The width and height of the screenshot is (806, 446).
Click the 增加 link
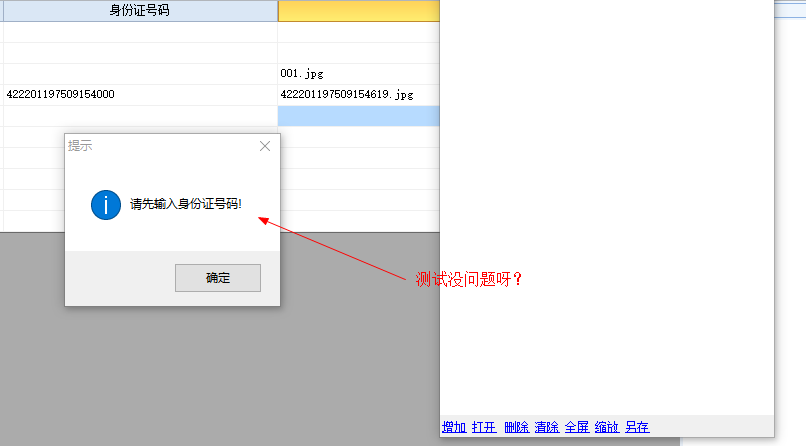click(x=454, y=427)
